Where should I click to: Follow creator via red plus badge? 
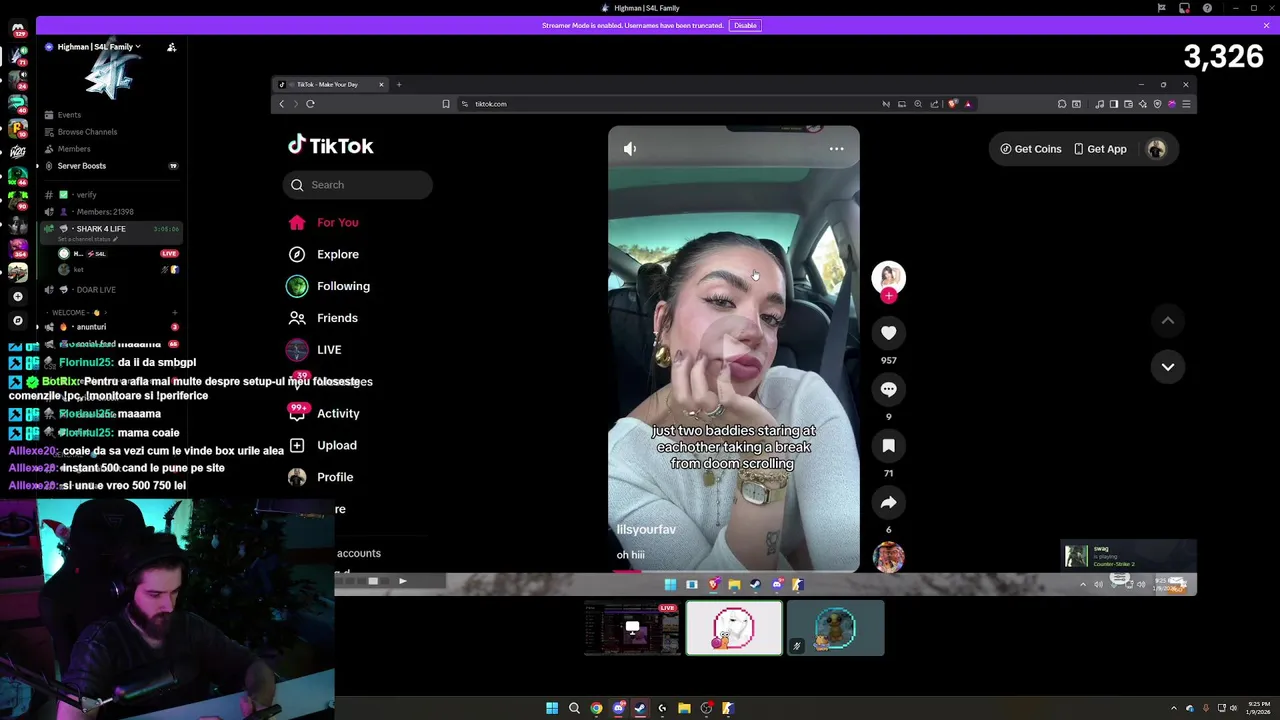tap(888, 296)
